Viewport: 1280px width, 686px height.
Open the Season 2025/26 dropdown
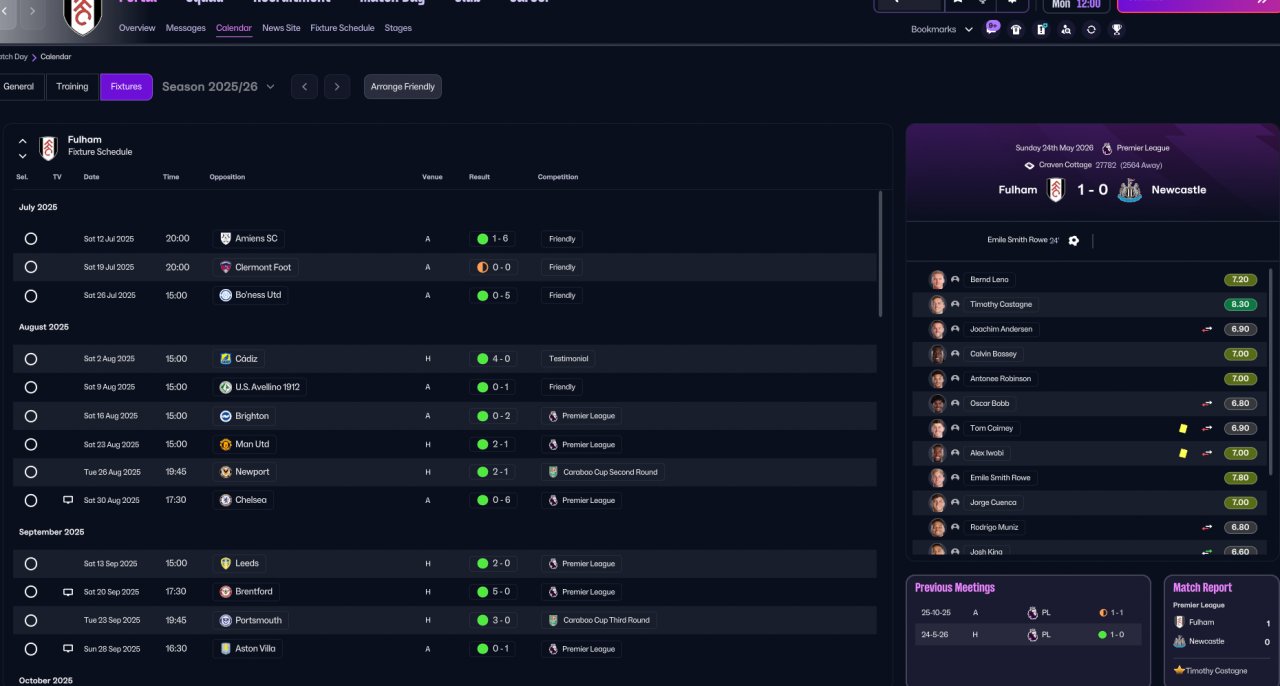pyautogui.click(x=218, y=87)
